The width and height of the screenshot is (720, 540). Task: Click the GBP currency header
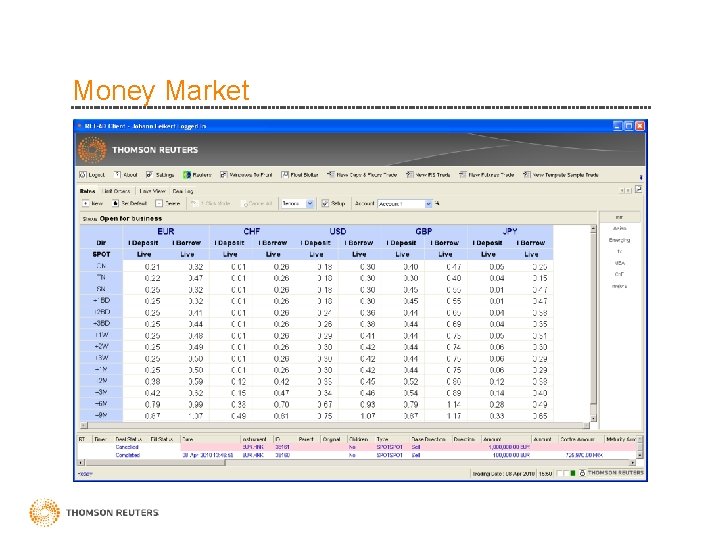(x=423, y=231)
